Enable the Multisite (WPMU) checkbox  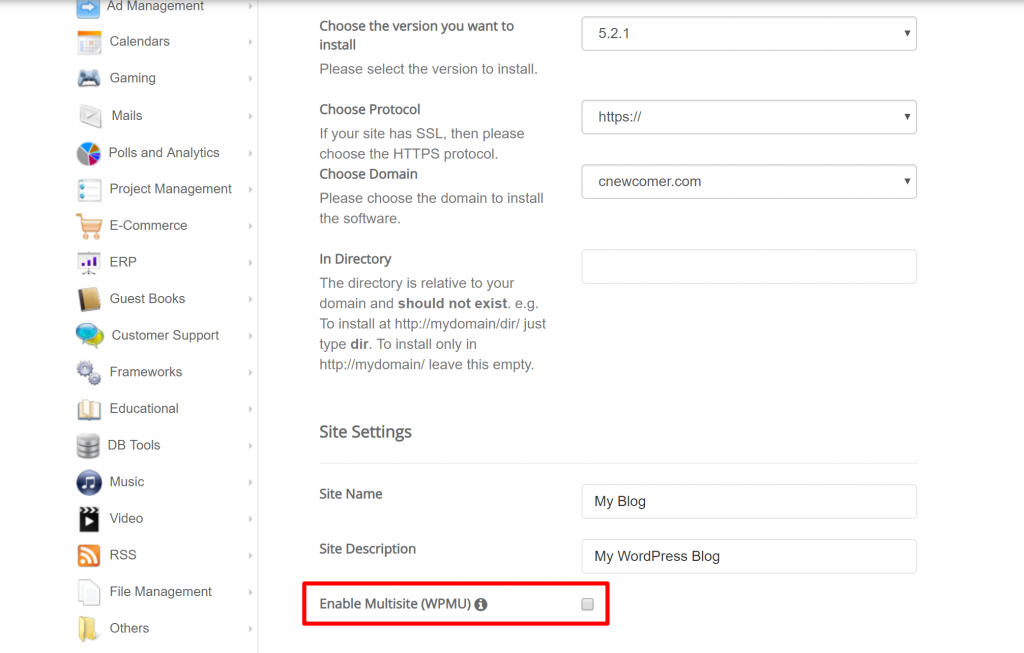click(587, 604)
